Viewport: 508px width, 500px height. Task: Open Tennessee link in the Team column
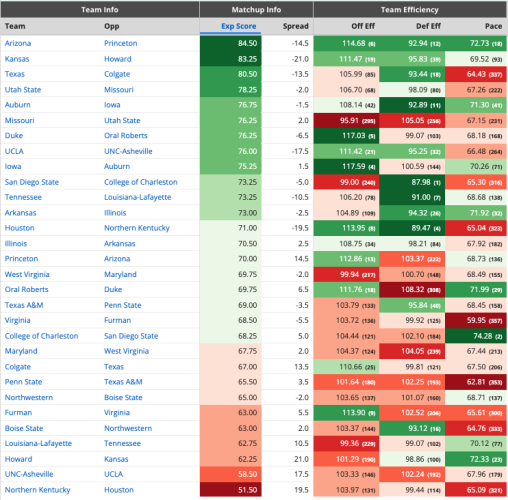coord(23,197)
